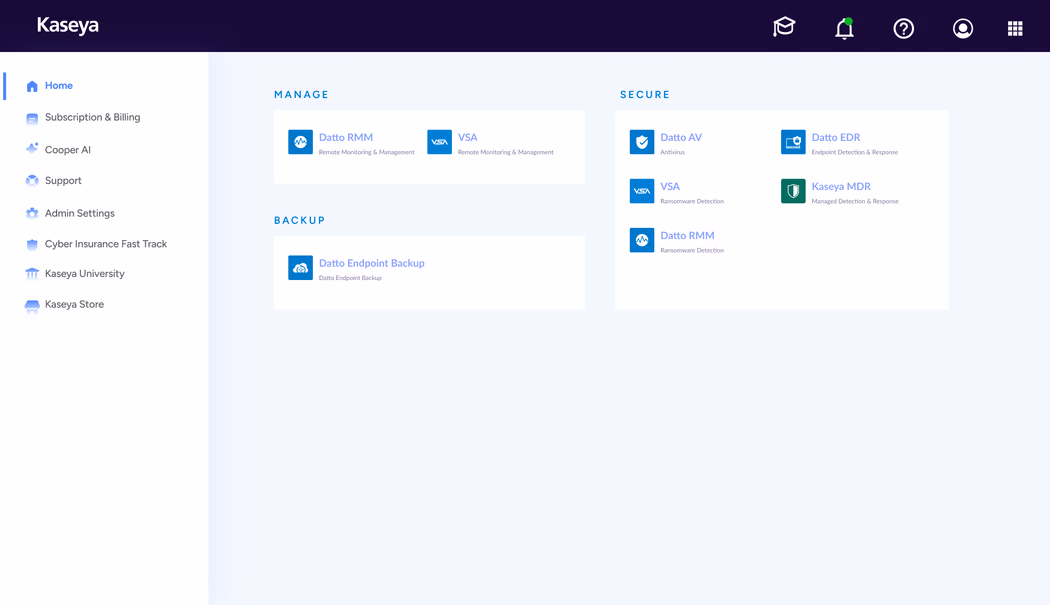Click the Home house icon in sidebar
The image size is (1050, 605).
tap(32, 86)
